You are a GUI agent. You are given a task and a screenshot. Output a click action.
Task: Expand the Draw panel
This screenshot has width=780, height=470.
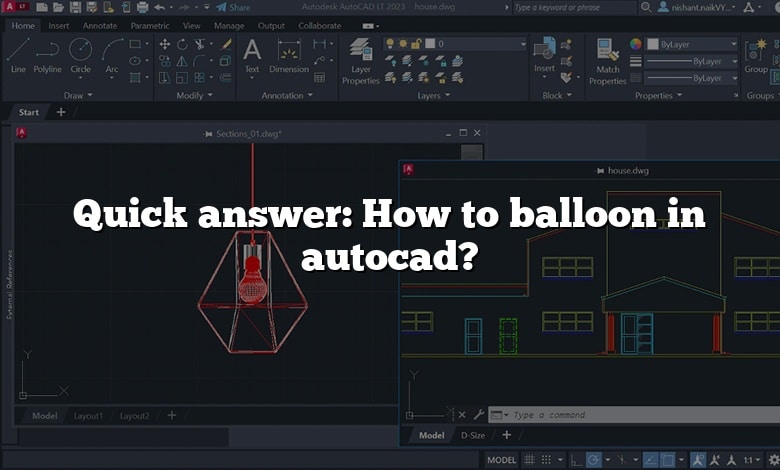coord(78,95)
